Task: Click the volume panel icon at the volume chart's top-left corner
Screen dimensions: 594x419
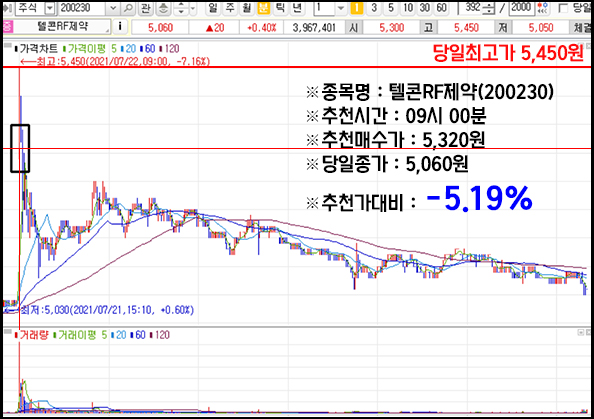Action: click(x=8, y=332)
